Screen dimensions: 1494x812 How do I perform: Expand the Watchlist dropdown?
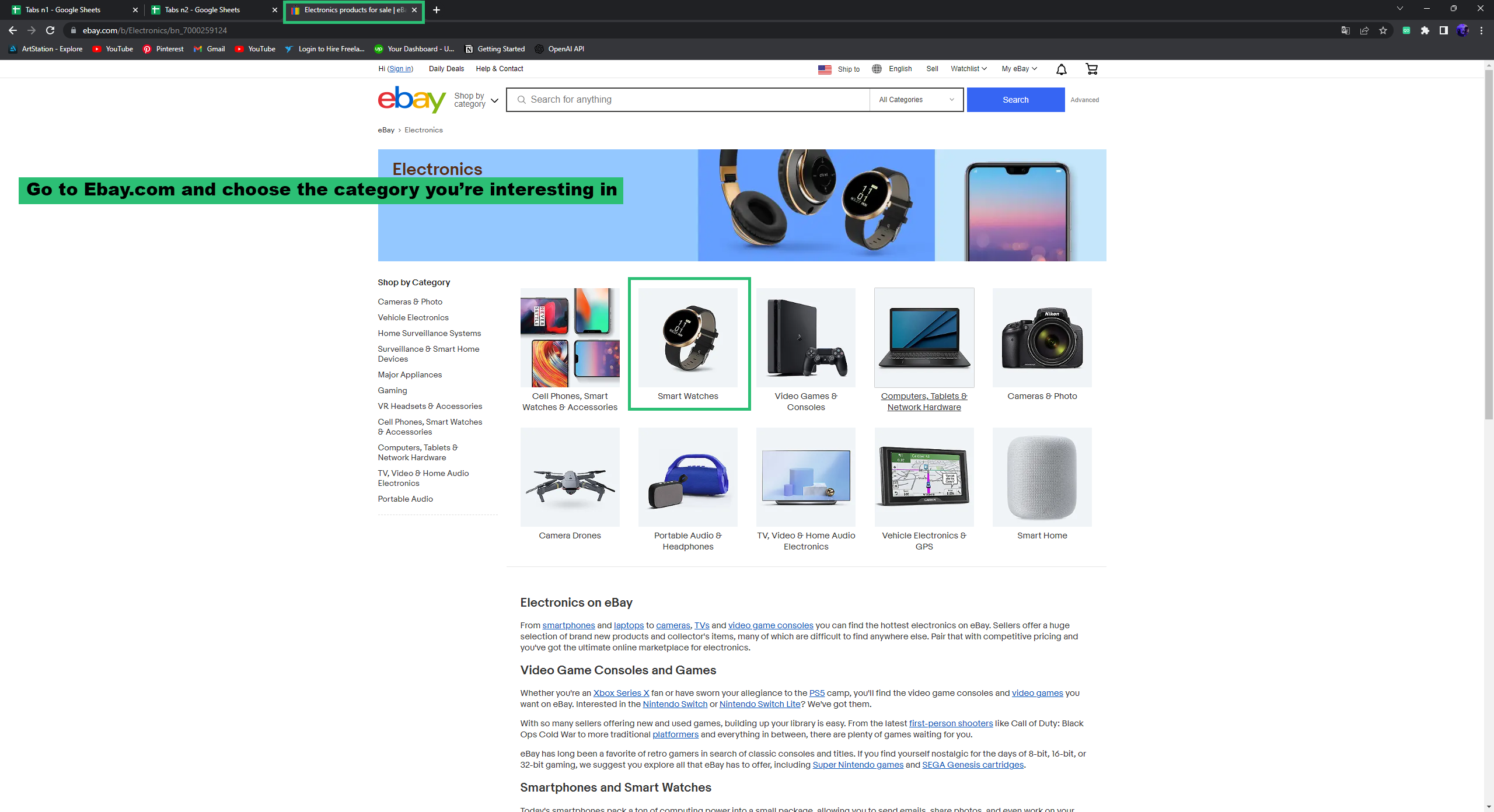point(968,69)
